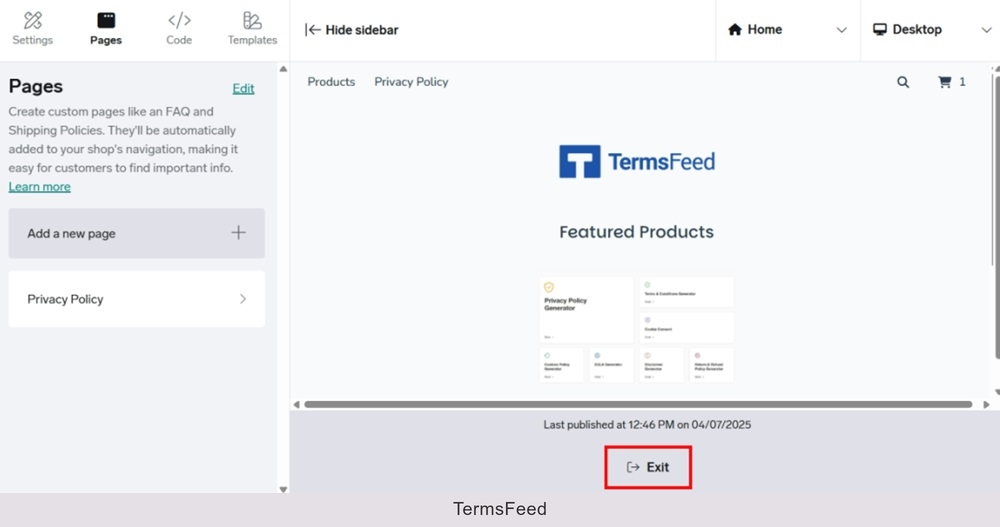Screen dimensions: 1000x527
Task: Open the shopping cart icon
Action: tap(945, 82)
